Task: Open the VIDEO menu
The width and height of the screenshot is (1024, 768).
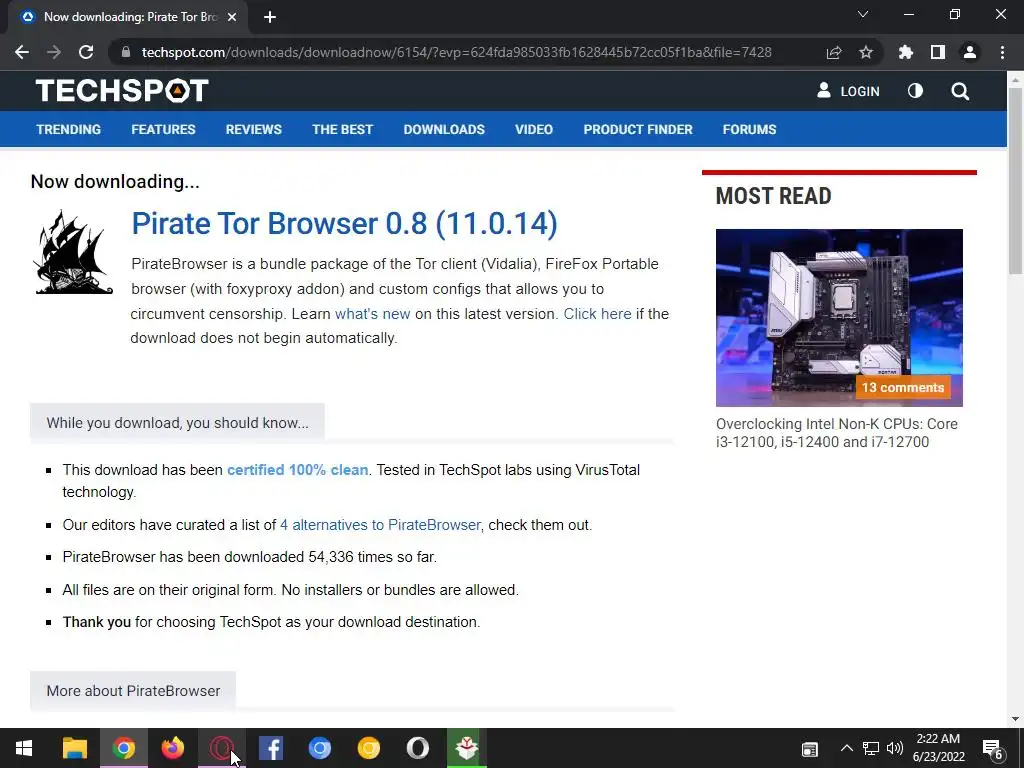Action: (x=534, y=129)
